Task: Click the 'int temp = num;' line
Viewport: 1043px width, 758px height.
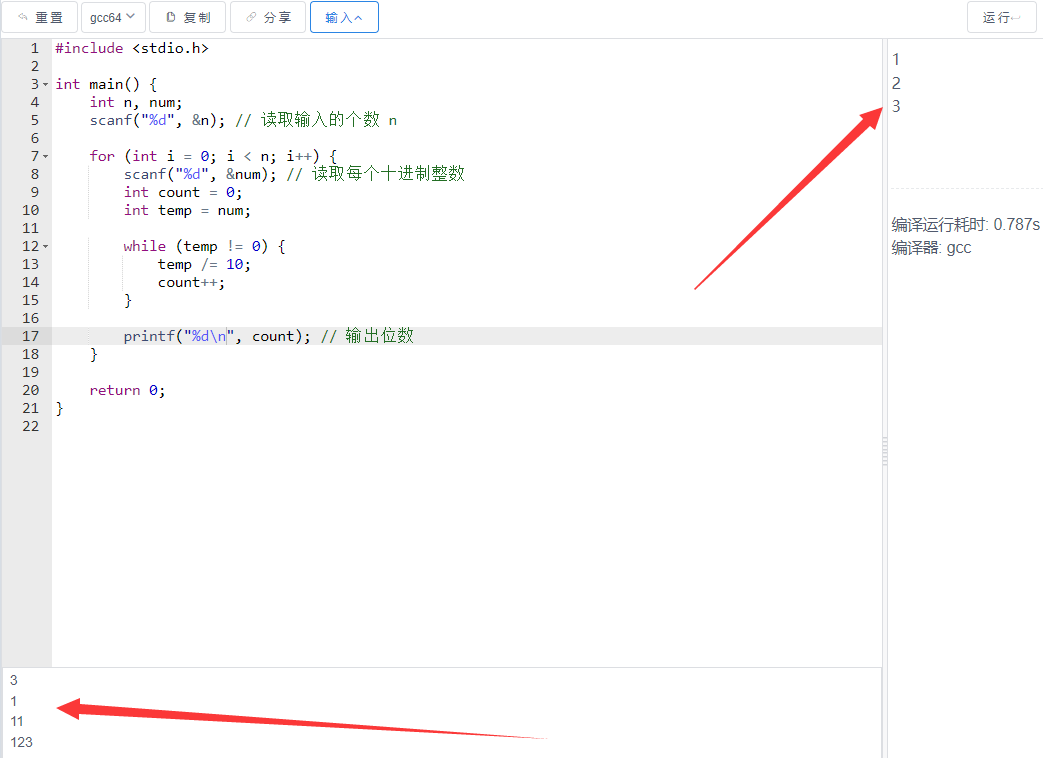Action: click(x=187, y=211)
